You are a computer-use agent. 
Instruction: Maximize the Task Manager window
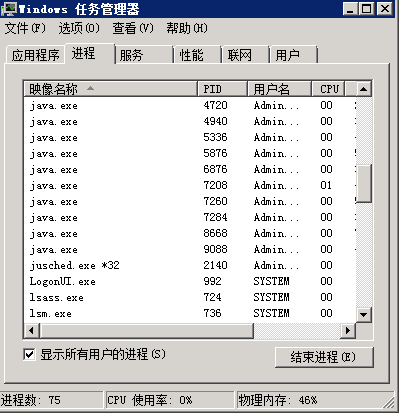coord(367,9)
